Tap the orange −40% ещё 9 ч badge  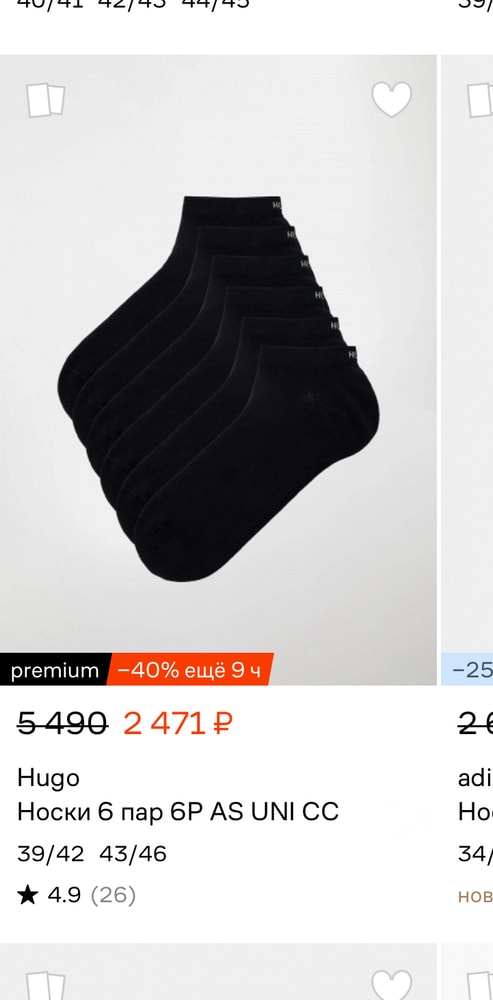coord(190,670)
